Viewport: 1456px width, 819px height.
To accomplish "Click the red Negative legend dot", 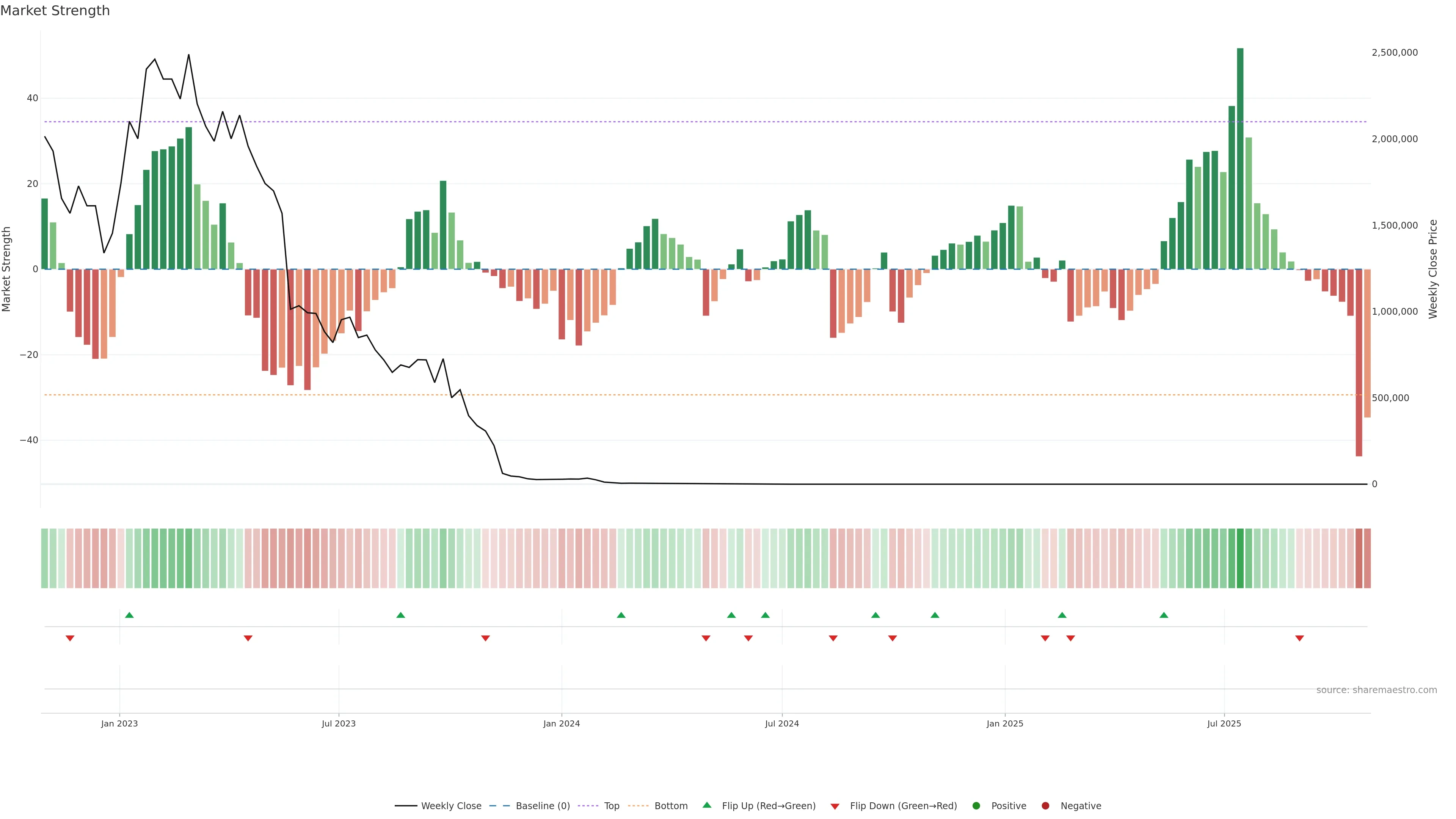I will pyautogui.click(x=1045, y=805).
